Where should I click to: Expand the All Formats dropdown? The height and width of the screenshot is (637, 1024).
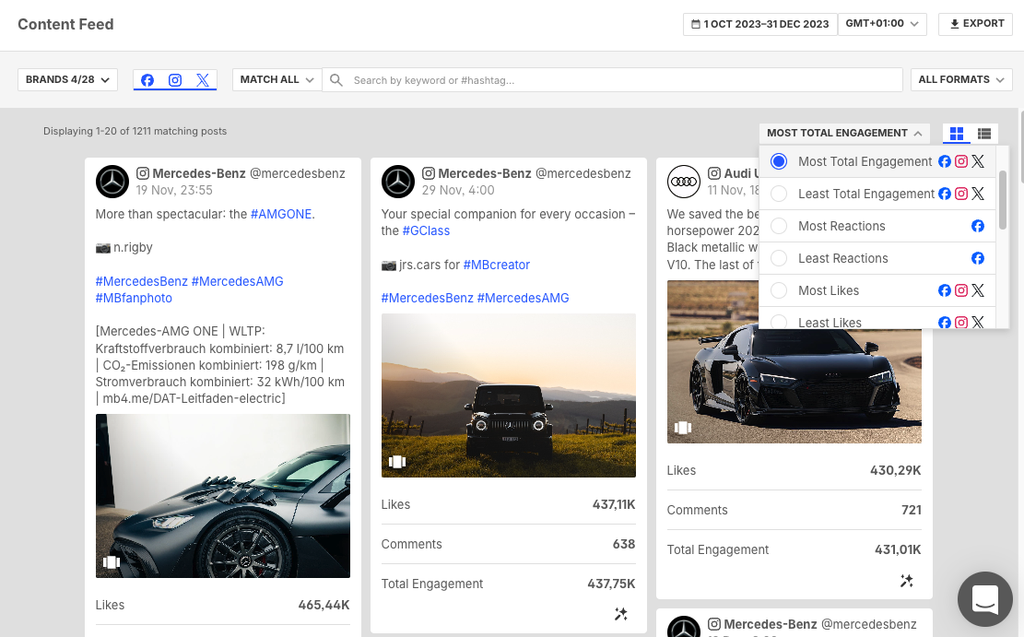click(961, 80)
